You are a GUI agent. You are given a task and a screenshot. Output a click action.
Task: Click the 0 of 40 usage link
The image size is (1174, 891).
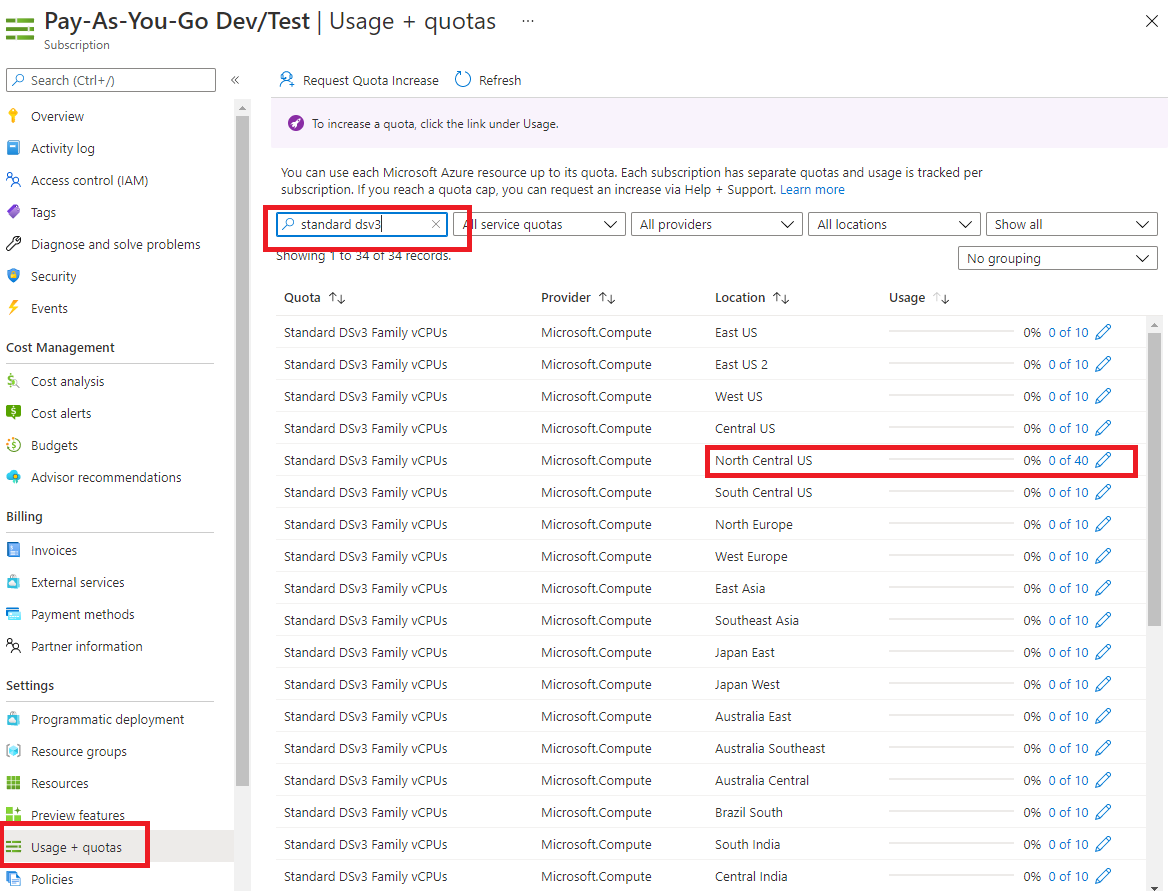[1068, 460]
